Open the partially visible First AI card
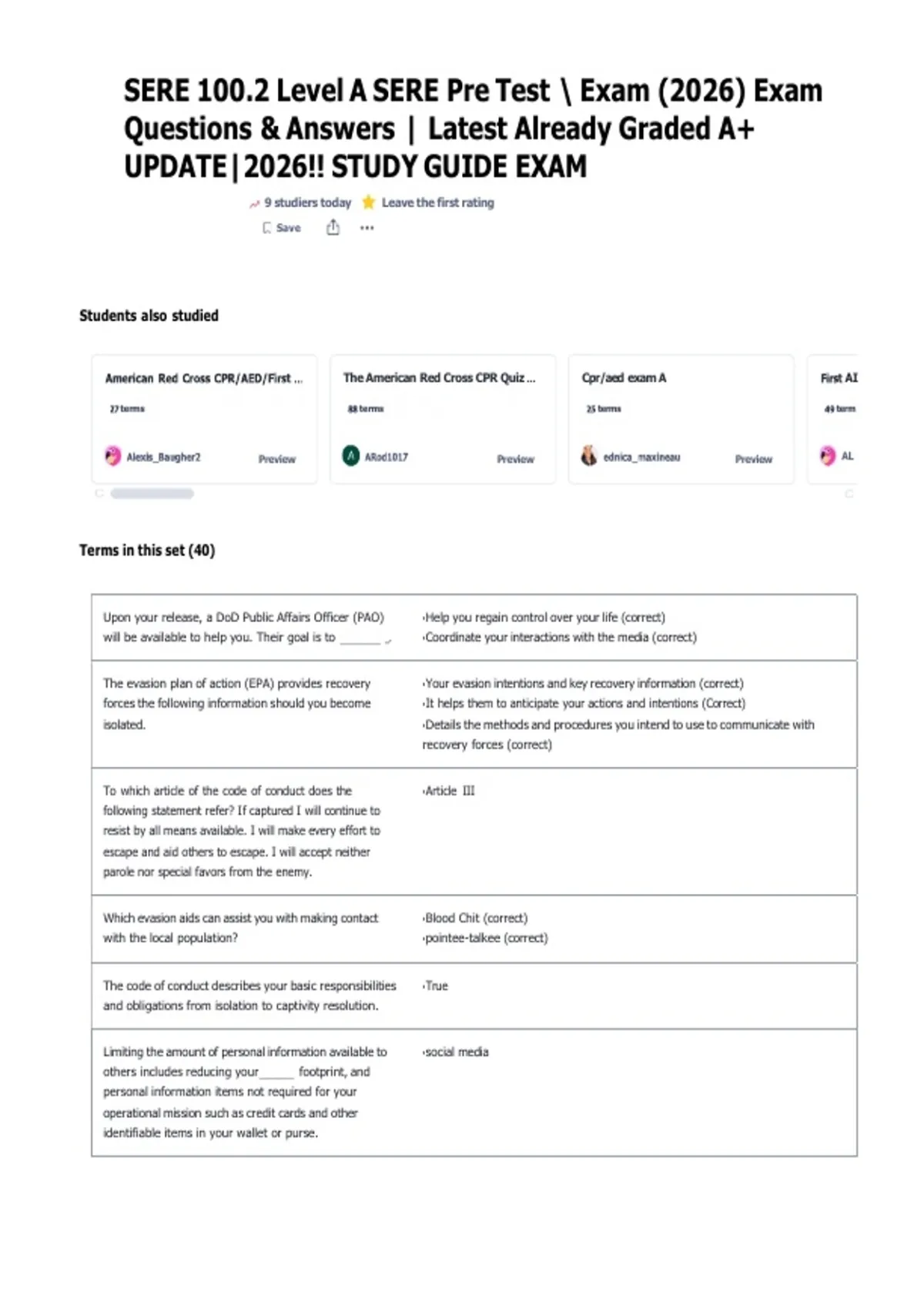Image resolution: width=924 pixels, height=1309 pixels. 832,419
